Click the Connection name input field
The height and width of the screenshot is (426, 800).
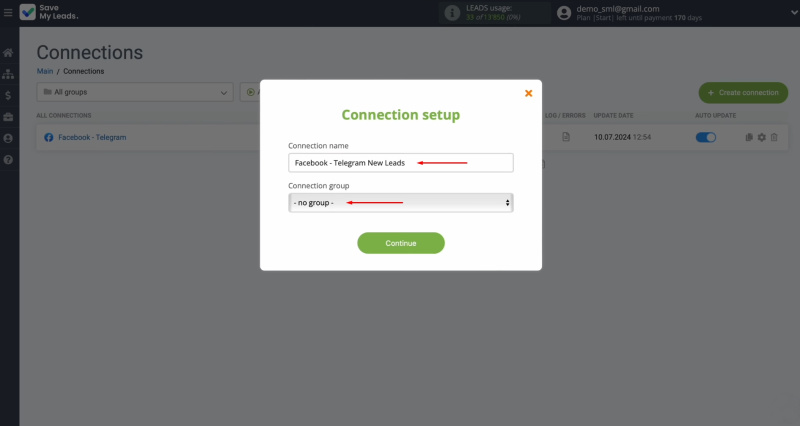click(401, 163)
